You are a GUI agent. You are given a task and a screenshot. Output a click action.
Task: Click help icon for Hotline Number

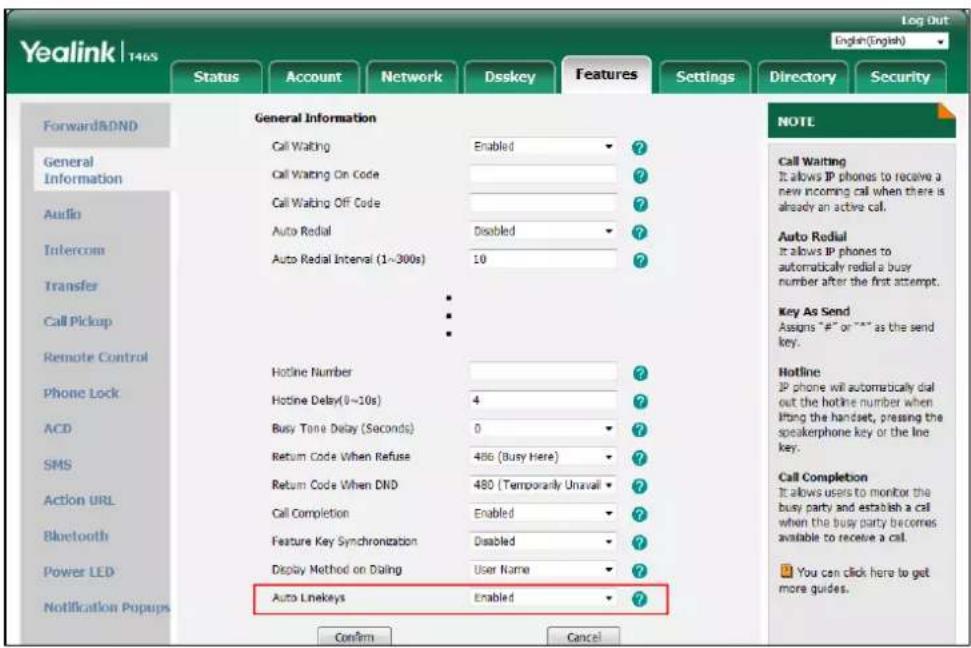[x=640, y=373]
